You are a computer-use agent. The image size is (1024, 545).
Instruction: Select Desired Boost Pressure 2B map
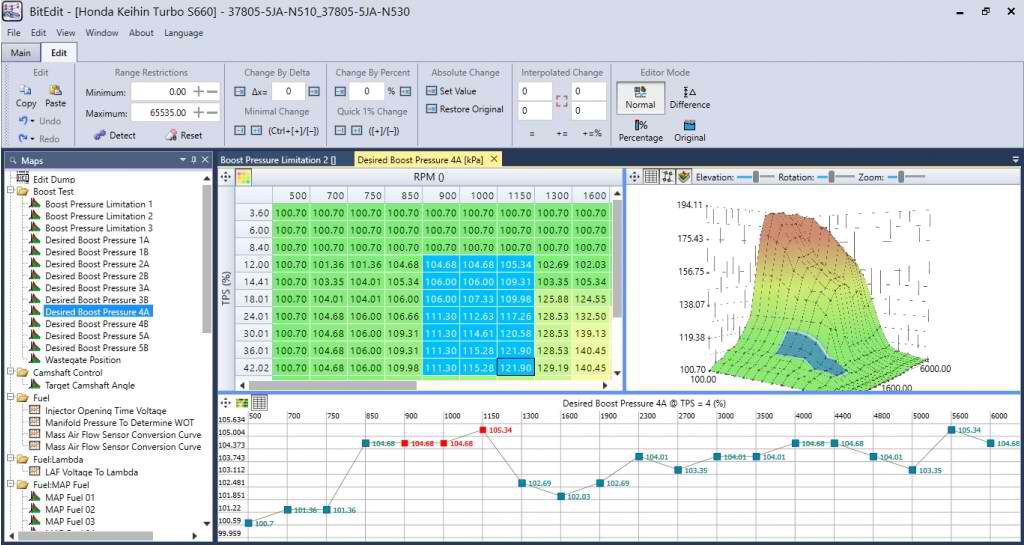[97, 276]
